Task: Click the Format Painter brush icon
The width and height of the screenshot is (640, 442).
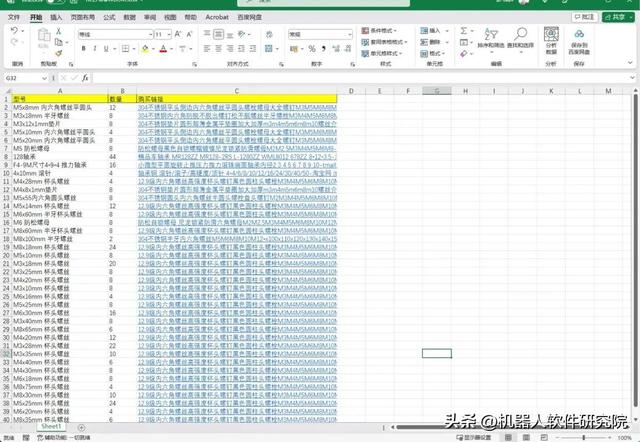Action: pos(58,53)
